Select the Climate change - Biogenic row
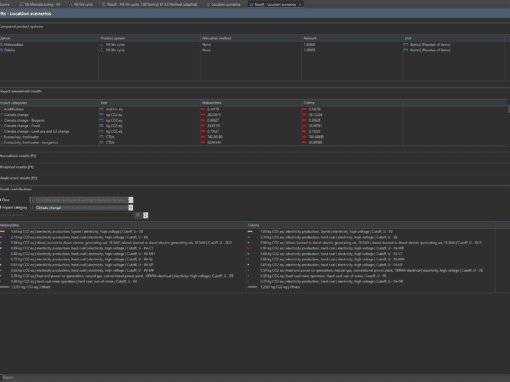The height and width of the screenshot is (382, 510). click(253, 120)
